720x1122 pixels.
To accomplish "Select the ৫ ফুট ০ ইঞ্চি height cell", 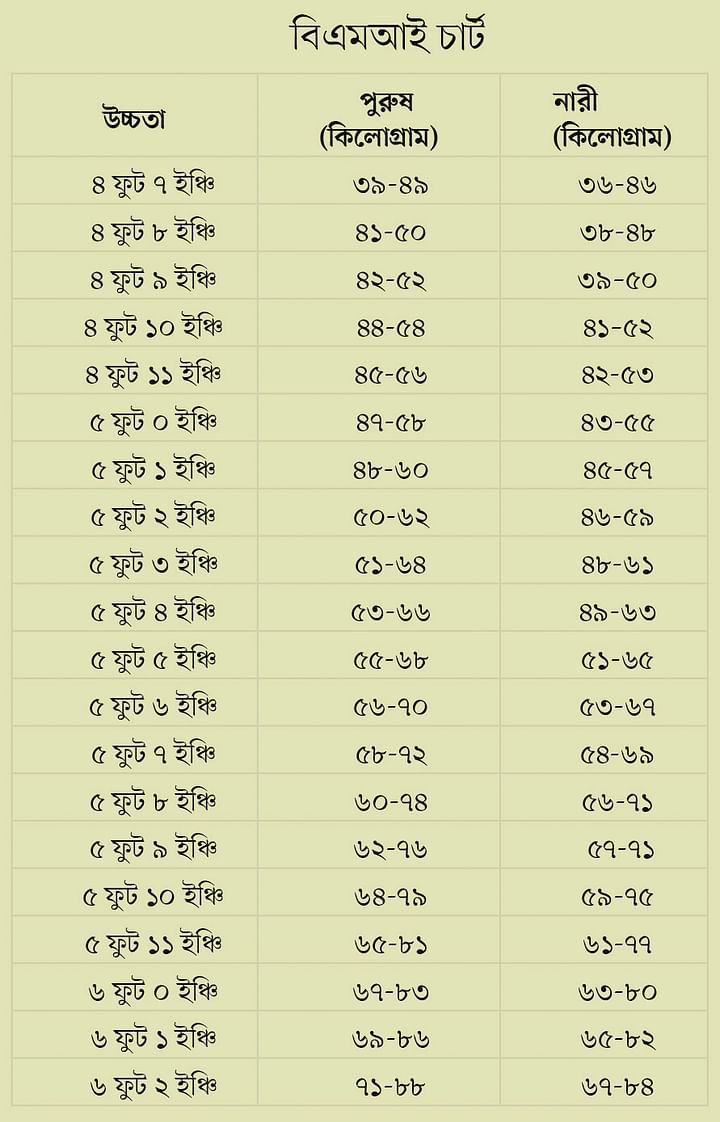I will tap(153, 421).
